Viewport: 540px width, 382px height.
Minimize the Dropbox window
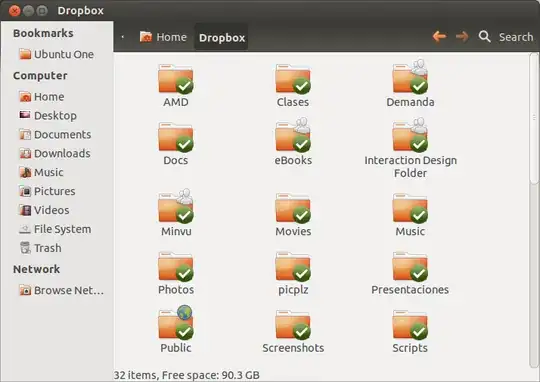28,11
